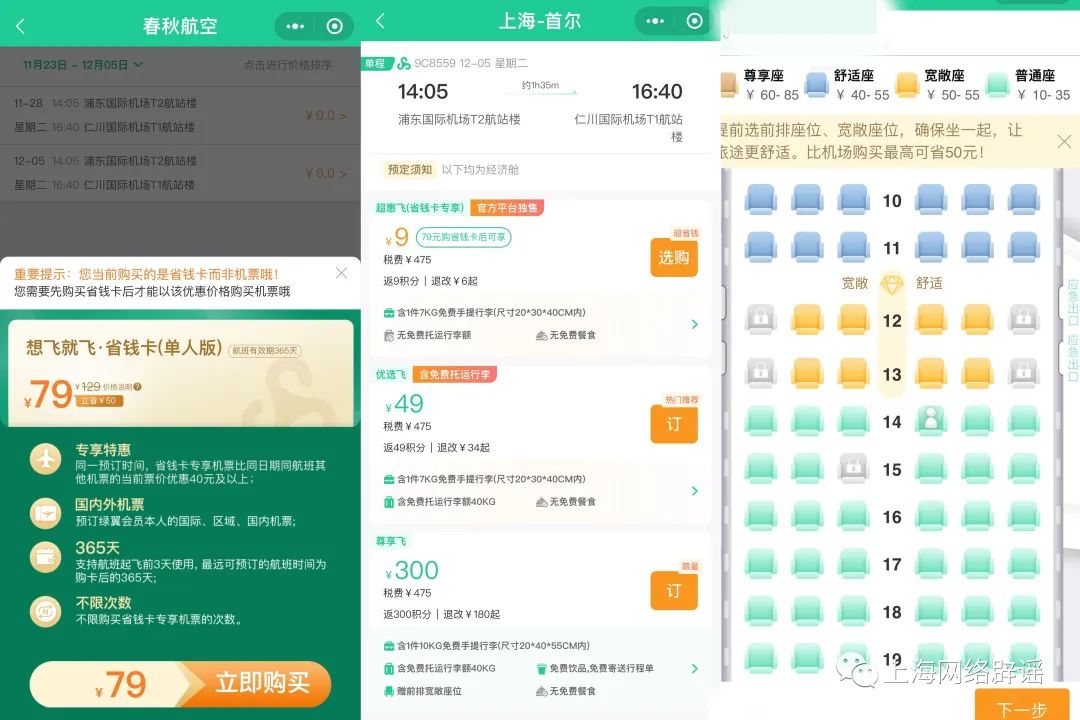Select leftmost blue seat in row 10
This screenshot has width=1080, height=720.
[x=761, y=200]
